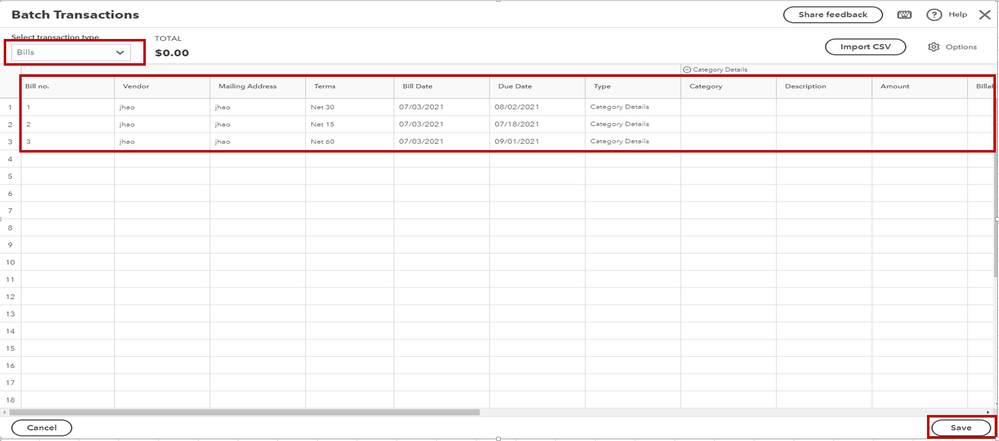The width and height of the screenshot is (999, 441).
Task: Click mailing address jhao in row 3
Action: (x=258, y=141)
